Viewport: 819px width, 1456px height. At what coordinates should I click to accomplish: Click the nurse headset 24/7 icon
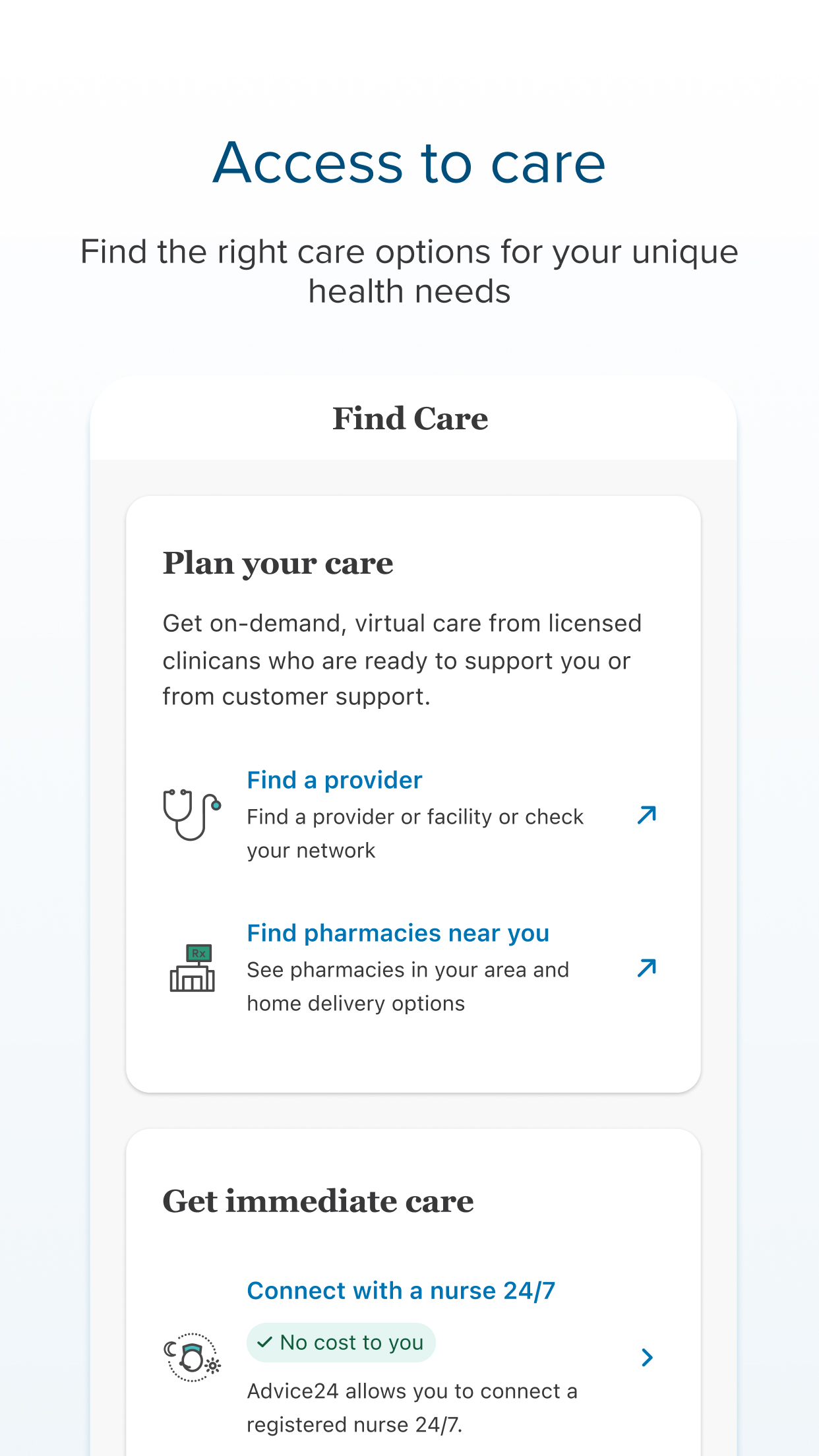pyautogui.click(x=192, y=1357)
